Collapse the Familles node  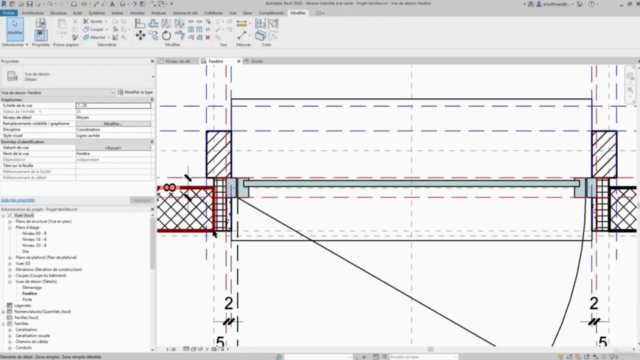pos(3,324)
